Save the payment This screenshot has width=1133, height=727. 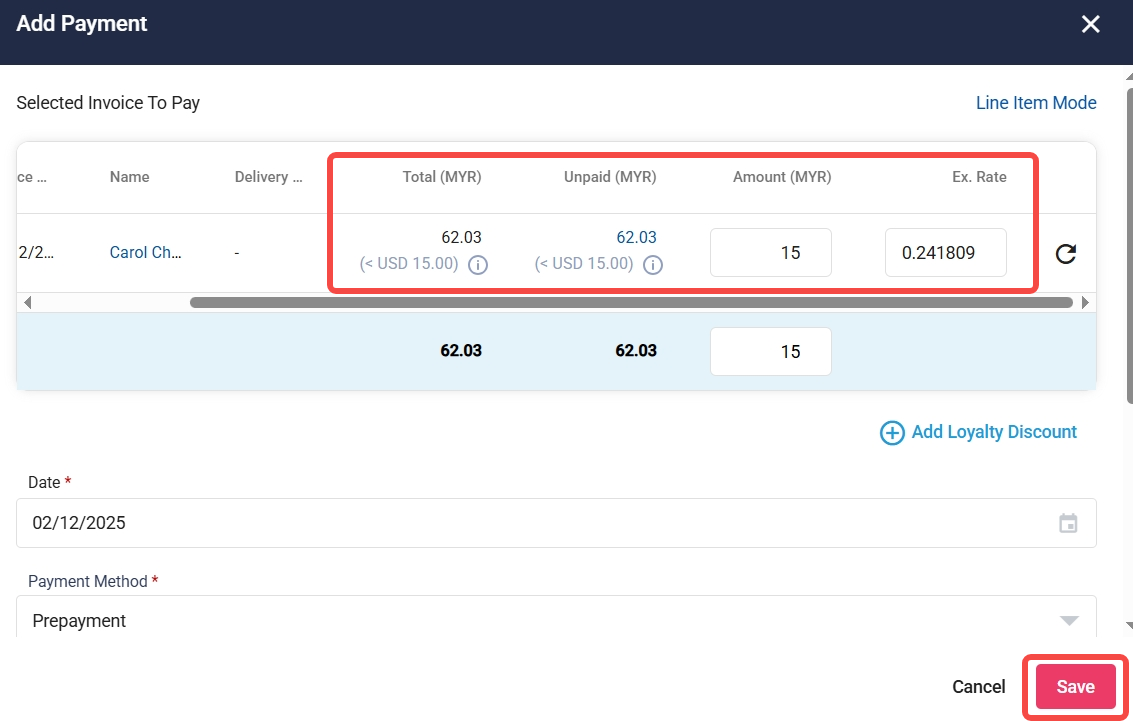(1075, 687)
